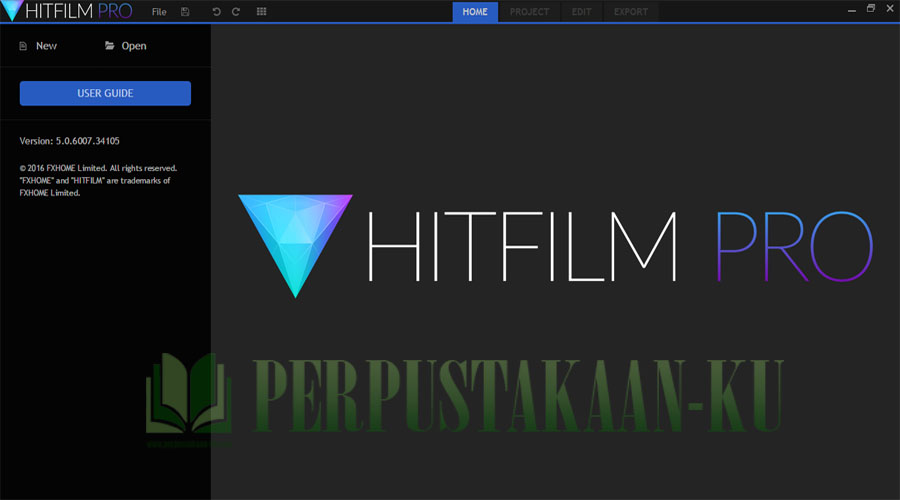Restore down the HitFilm Pro window
Image resolution: width=900 pixels, height=500 pixels.
tap(871, 9)
